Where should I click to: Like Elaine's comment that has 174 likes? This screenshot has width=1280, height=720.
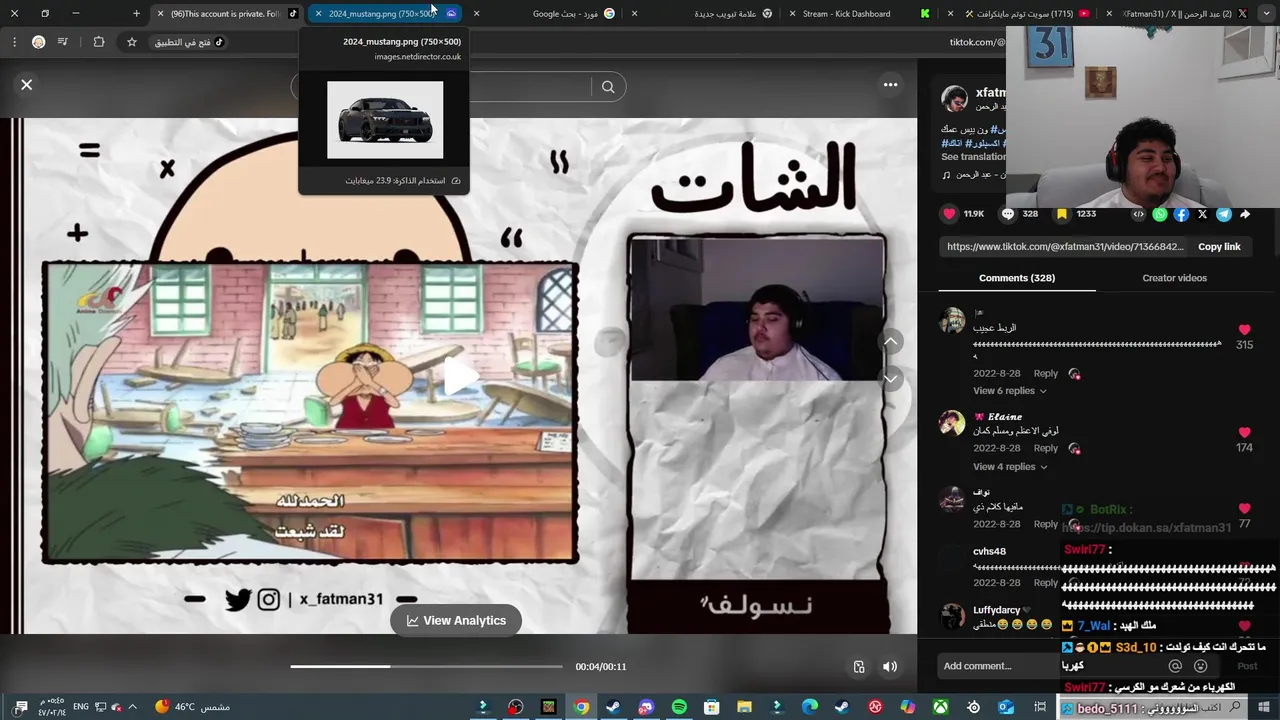(x=1244, y=433)
